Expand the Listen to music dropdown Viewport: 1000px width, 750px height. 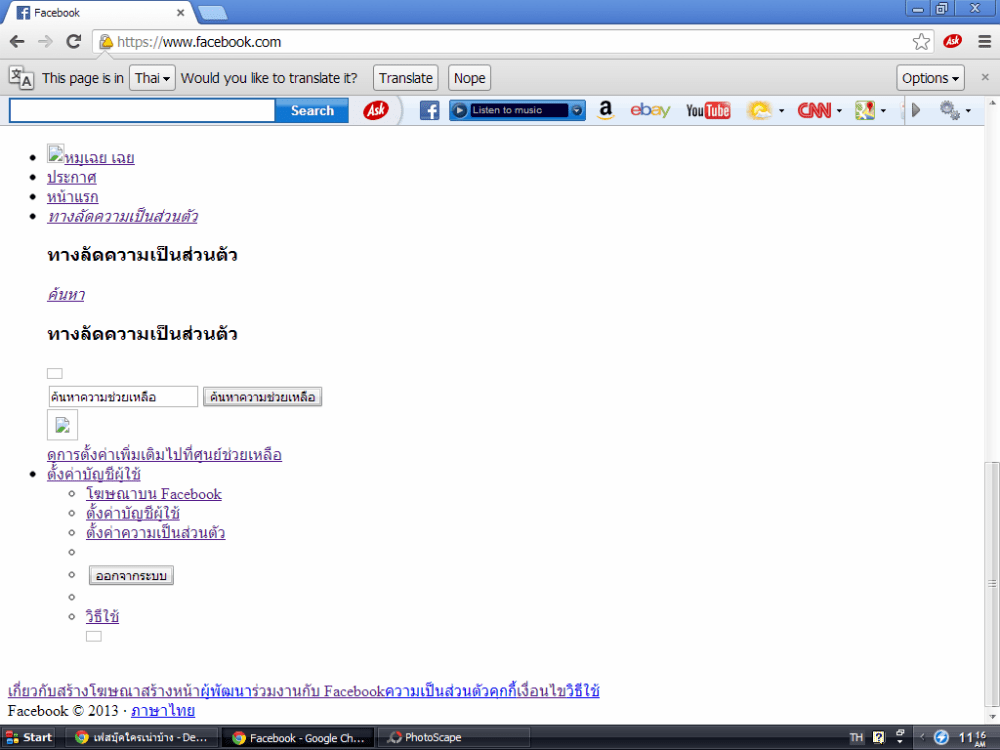[577, 110]
